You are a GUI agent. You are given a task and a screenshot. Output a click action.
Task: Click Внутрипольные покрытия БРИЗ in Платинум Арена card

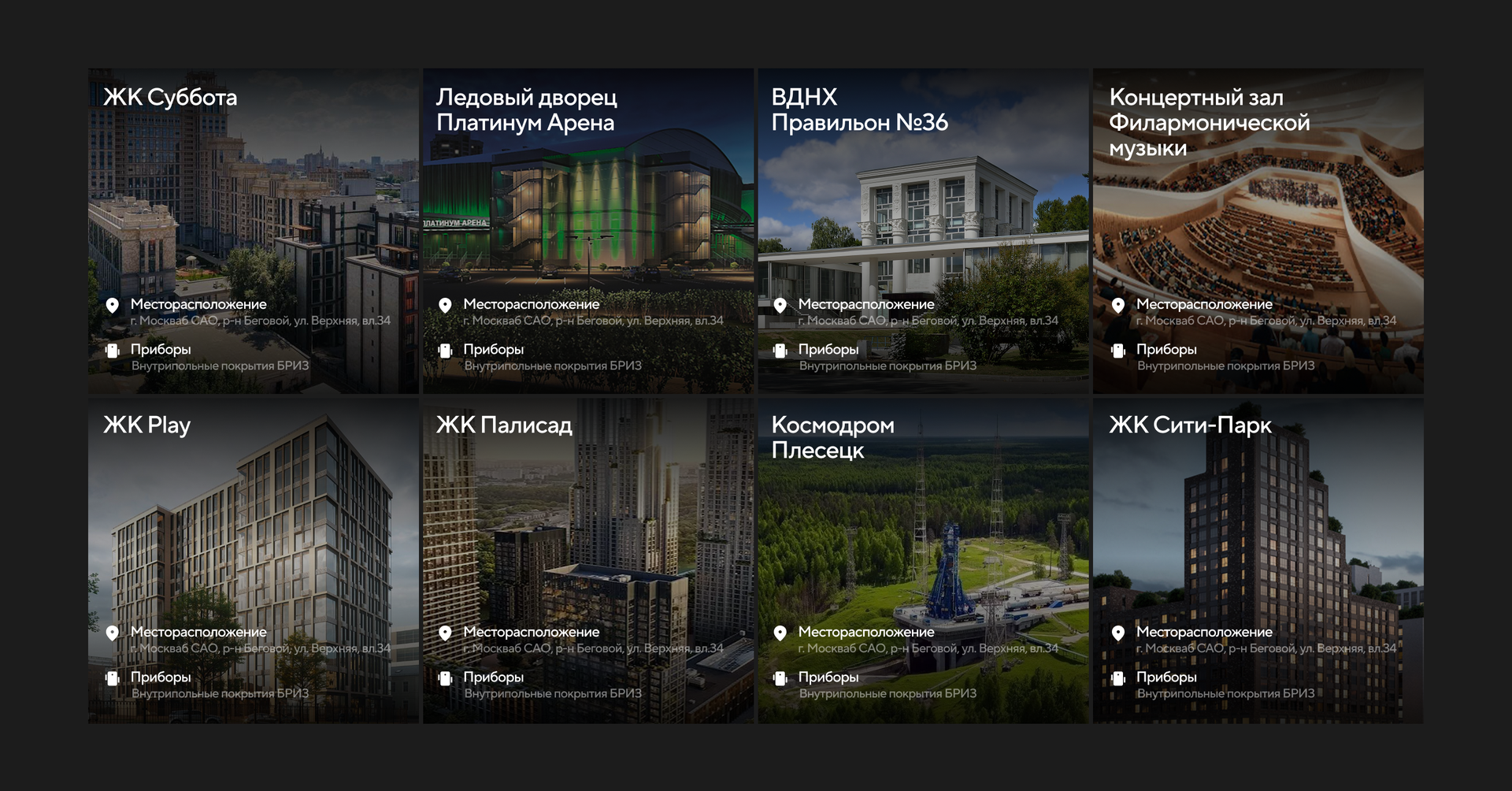click(553, 366)
